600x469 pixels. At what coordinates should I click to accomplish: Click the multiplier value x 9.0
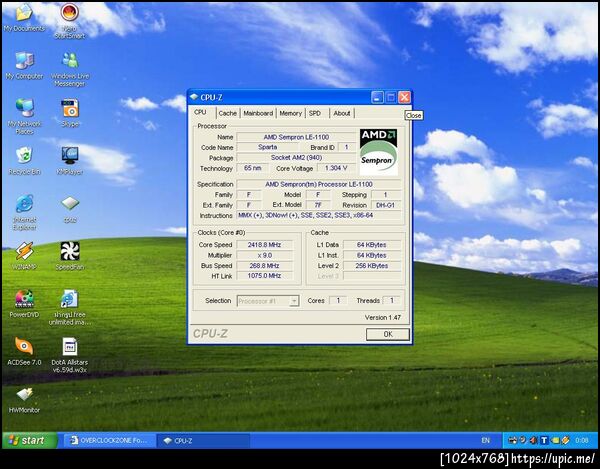[x=264, y=255]
